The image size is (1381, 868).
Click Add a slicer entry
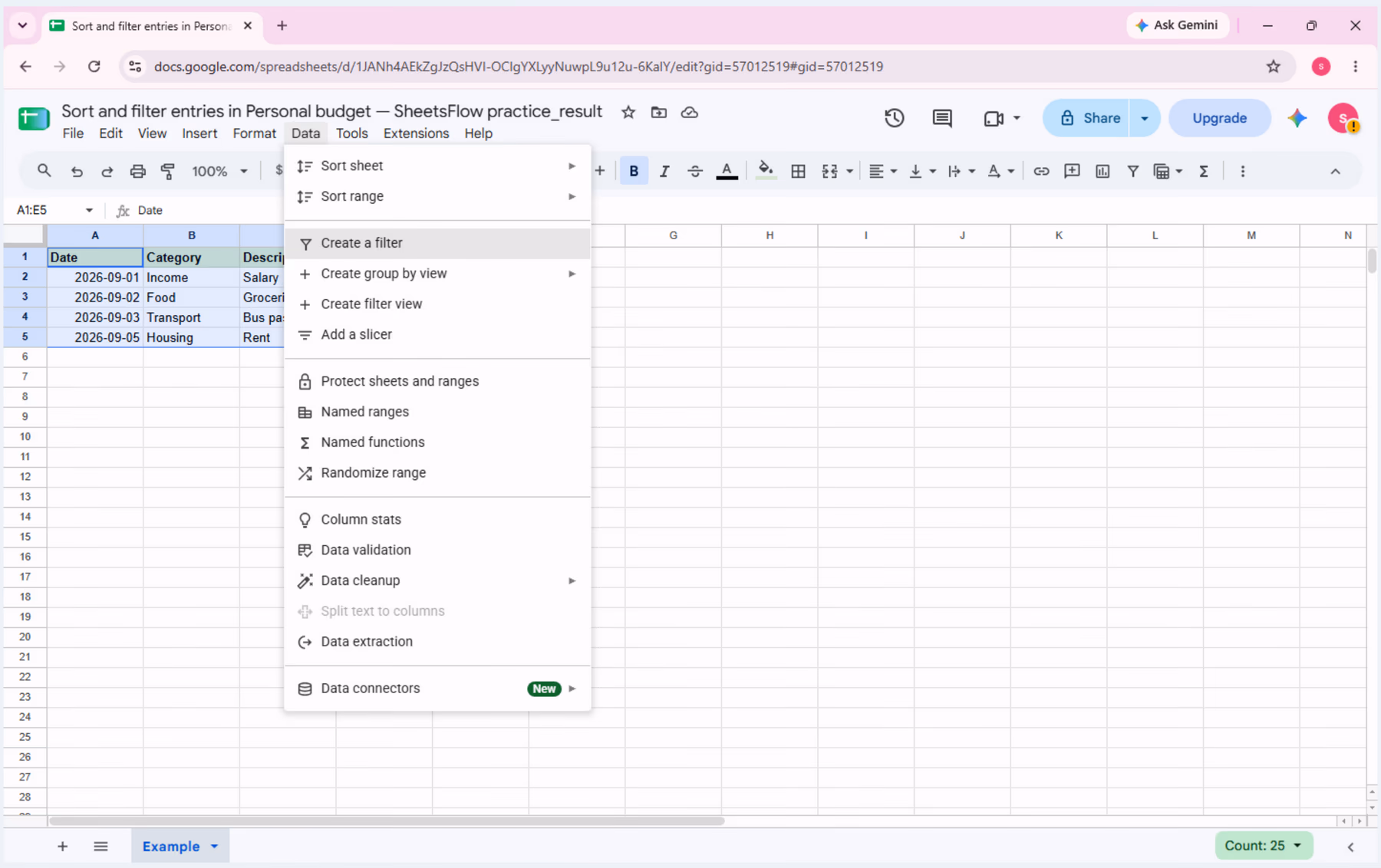[437, 335]
